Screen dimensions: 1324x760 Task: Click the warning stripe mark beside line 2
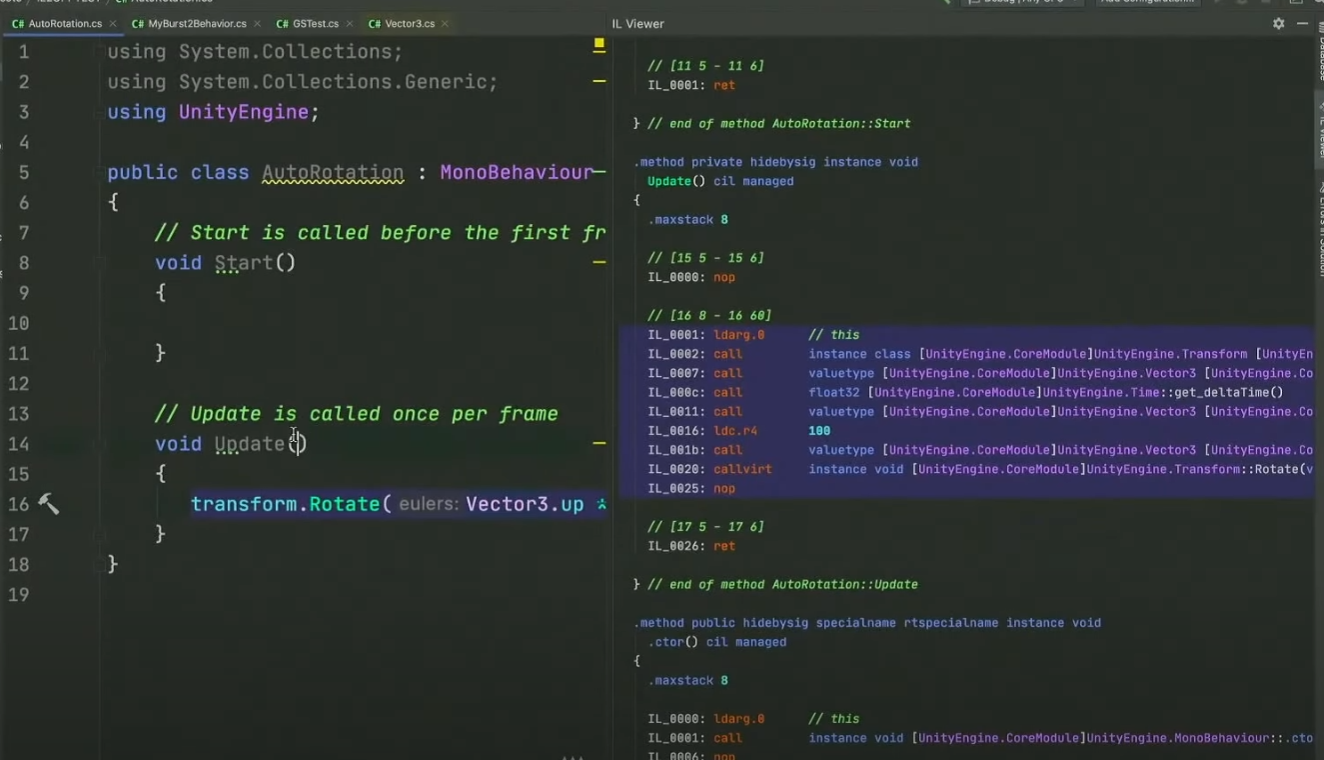(x=599, y=80)
